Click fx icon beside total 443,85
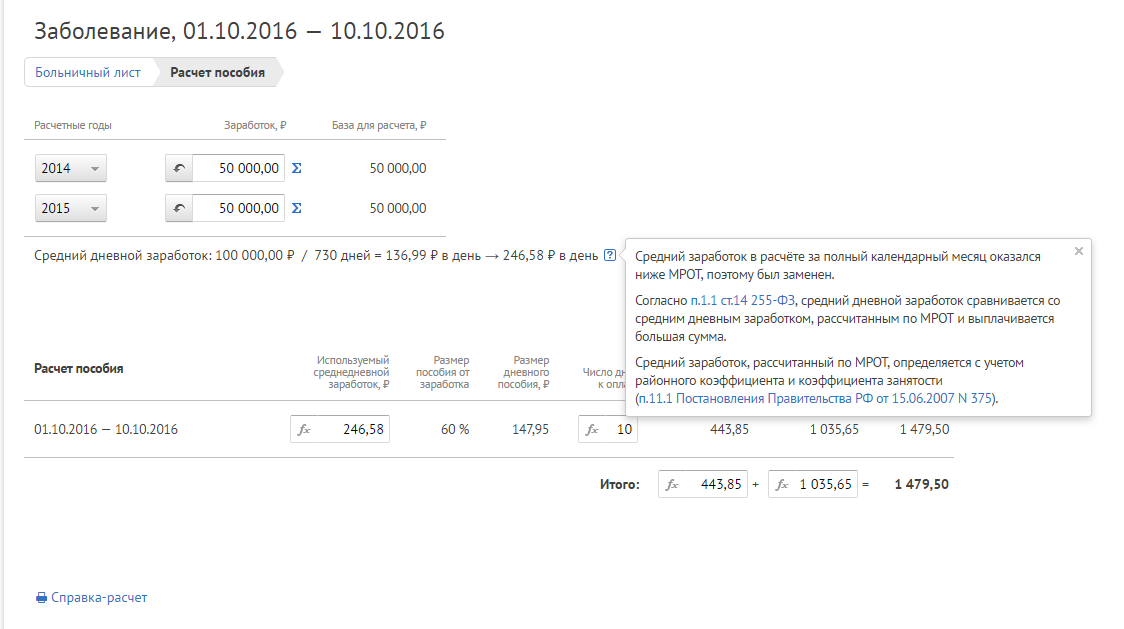The image size is (1124, 629). pyautogui.click(x=672, y=485)
